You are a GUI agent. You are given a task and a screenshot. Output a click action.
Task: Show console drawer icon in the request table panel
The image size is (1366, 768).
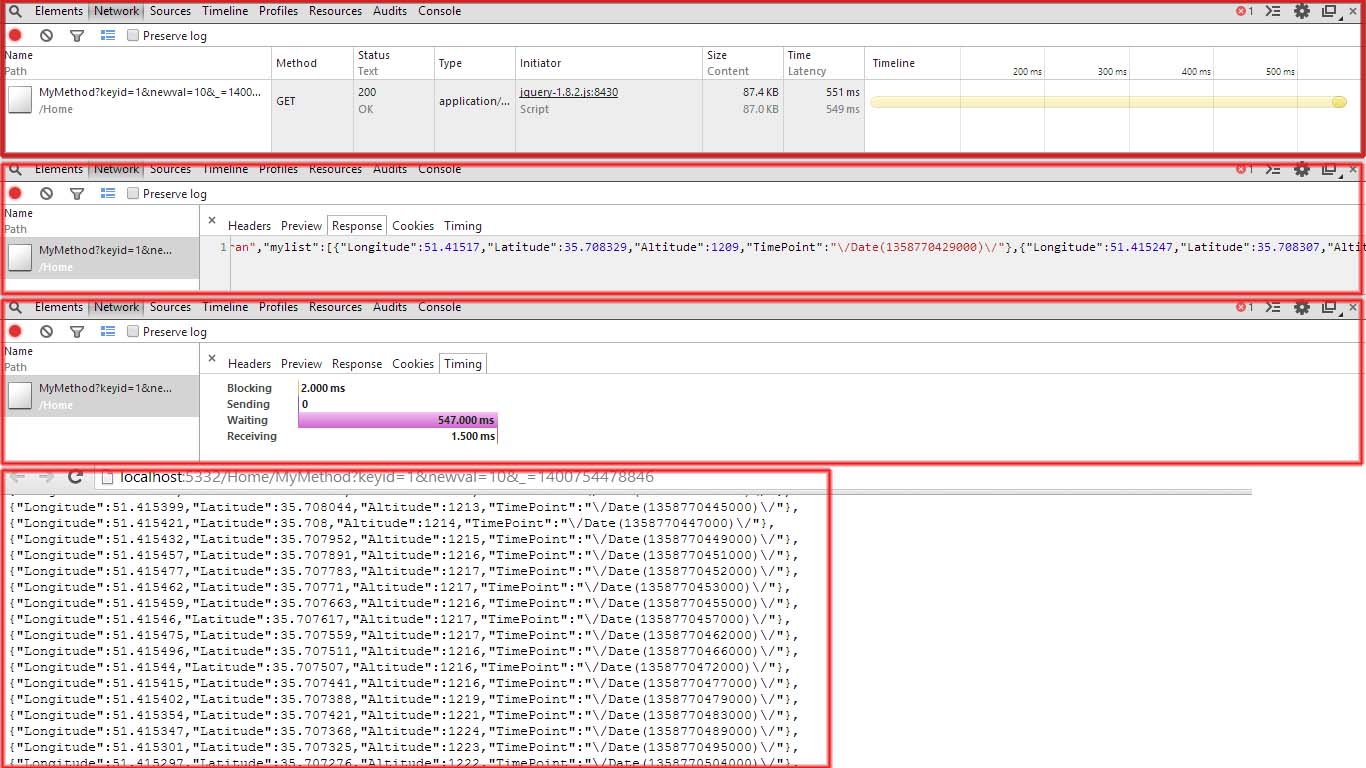click(x=1272, y=11)
